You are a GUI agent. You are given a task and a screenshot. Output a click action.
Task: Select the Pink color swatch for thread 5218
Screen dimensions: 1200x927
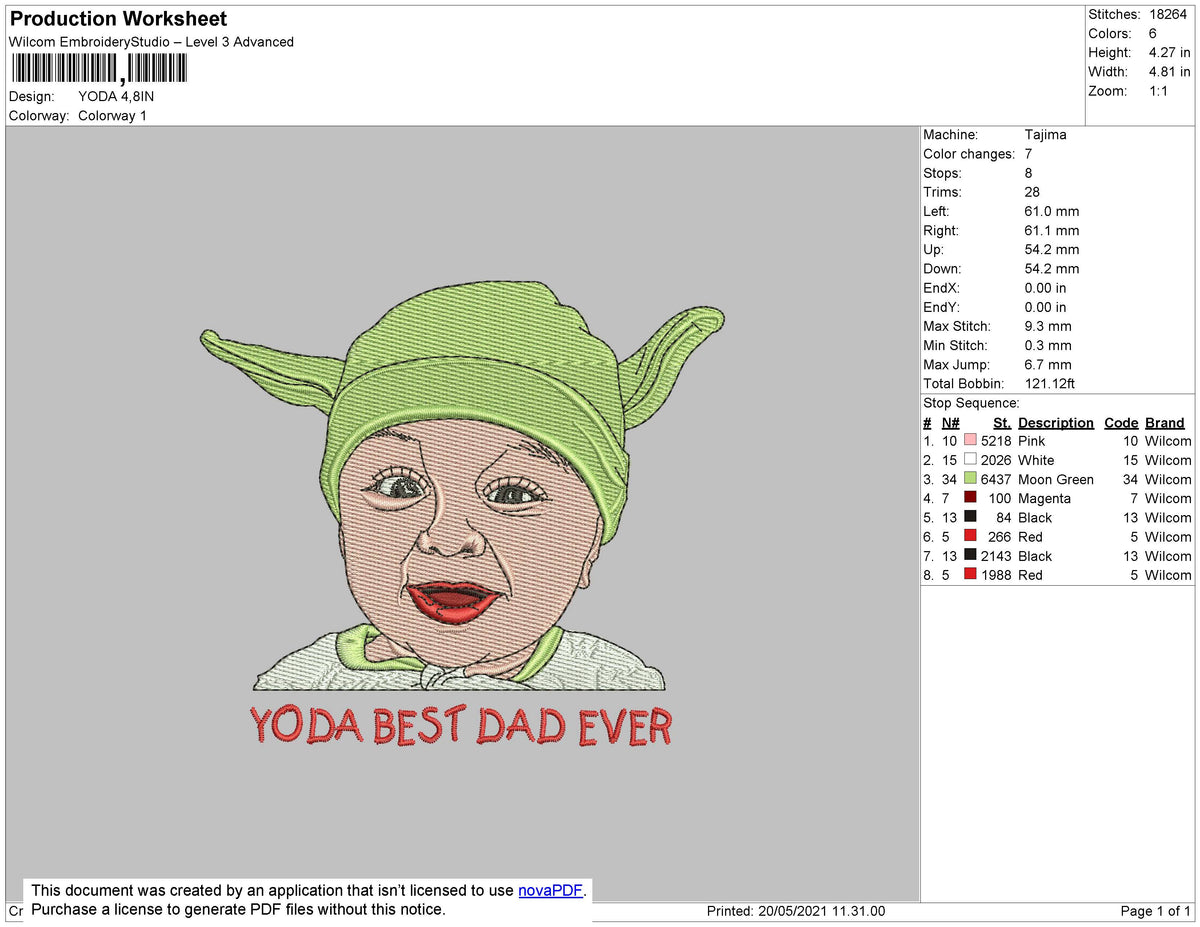[x=968, y=440]
